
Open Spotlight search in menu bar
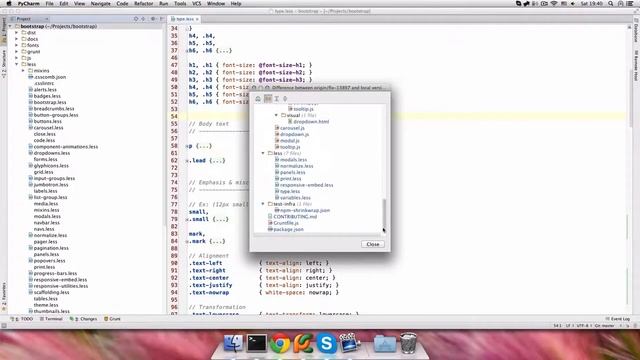611,4
